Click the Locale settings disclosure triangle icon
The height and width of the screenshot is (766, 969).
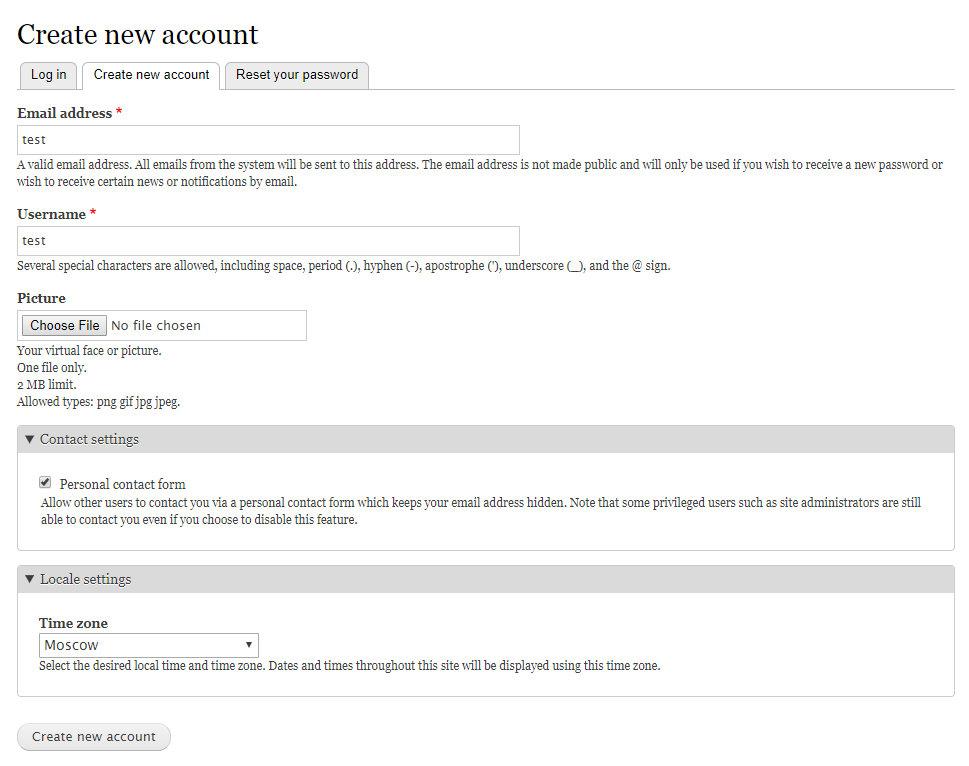[x=30, y=579]
